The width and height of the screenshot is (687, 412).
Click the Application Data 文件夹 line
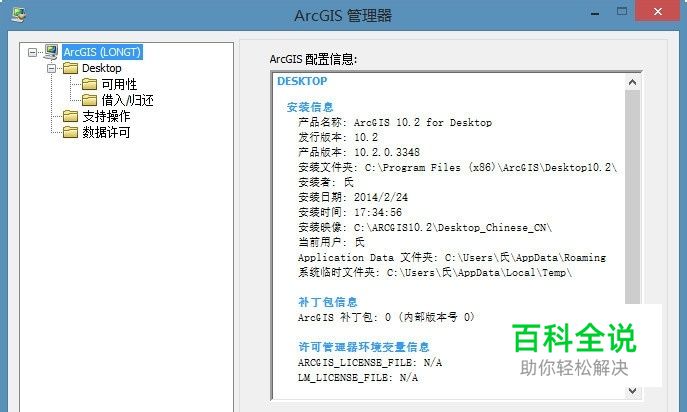452,257
